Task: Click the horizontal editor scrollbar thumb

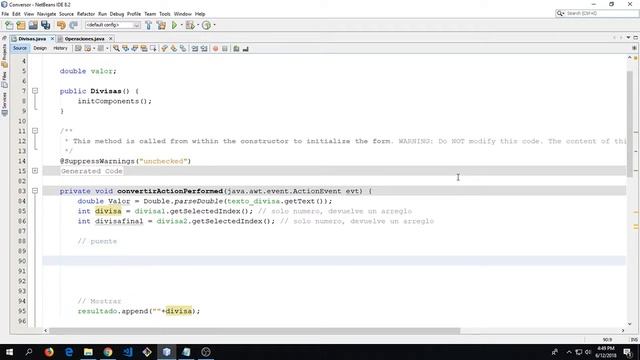Action: (254, 331)
